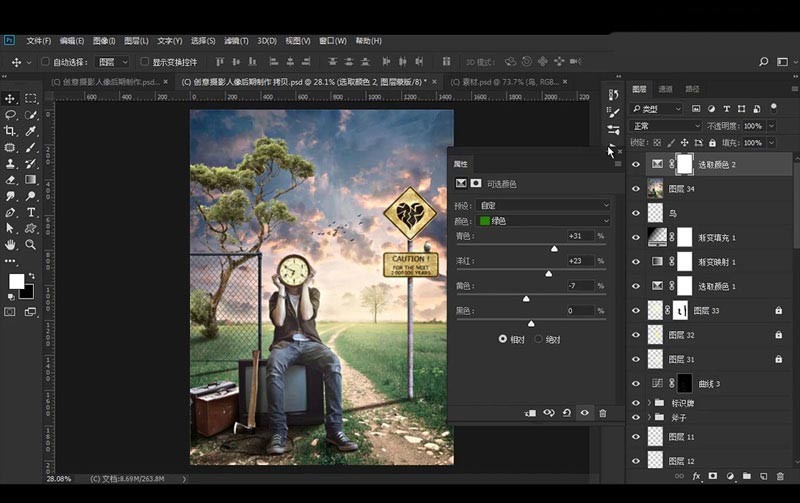
Task: Hide the 渐变填充 1 layer
Action: [636, 237]
